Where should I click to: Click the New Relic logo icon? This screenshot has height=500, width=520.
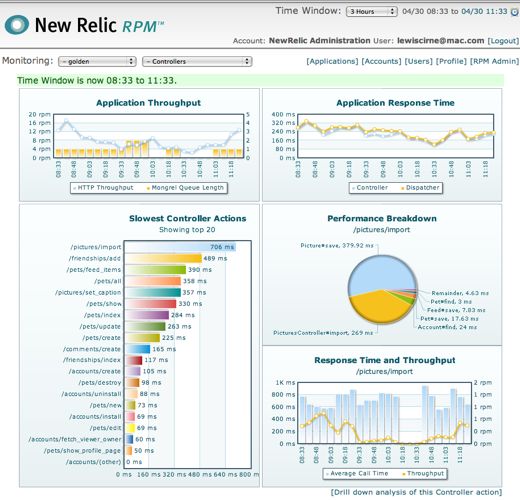point(17,25)
